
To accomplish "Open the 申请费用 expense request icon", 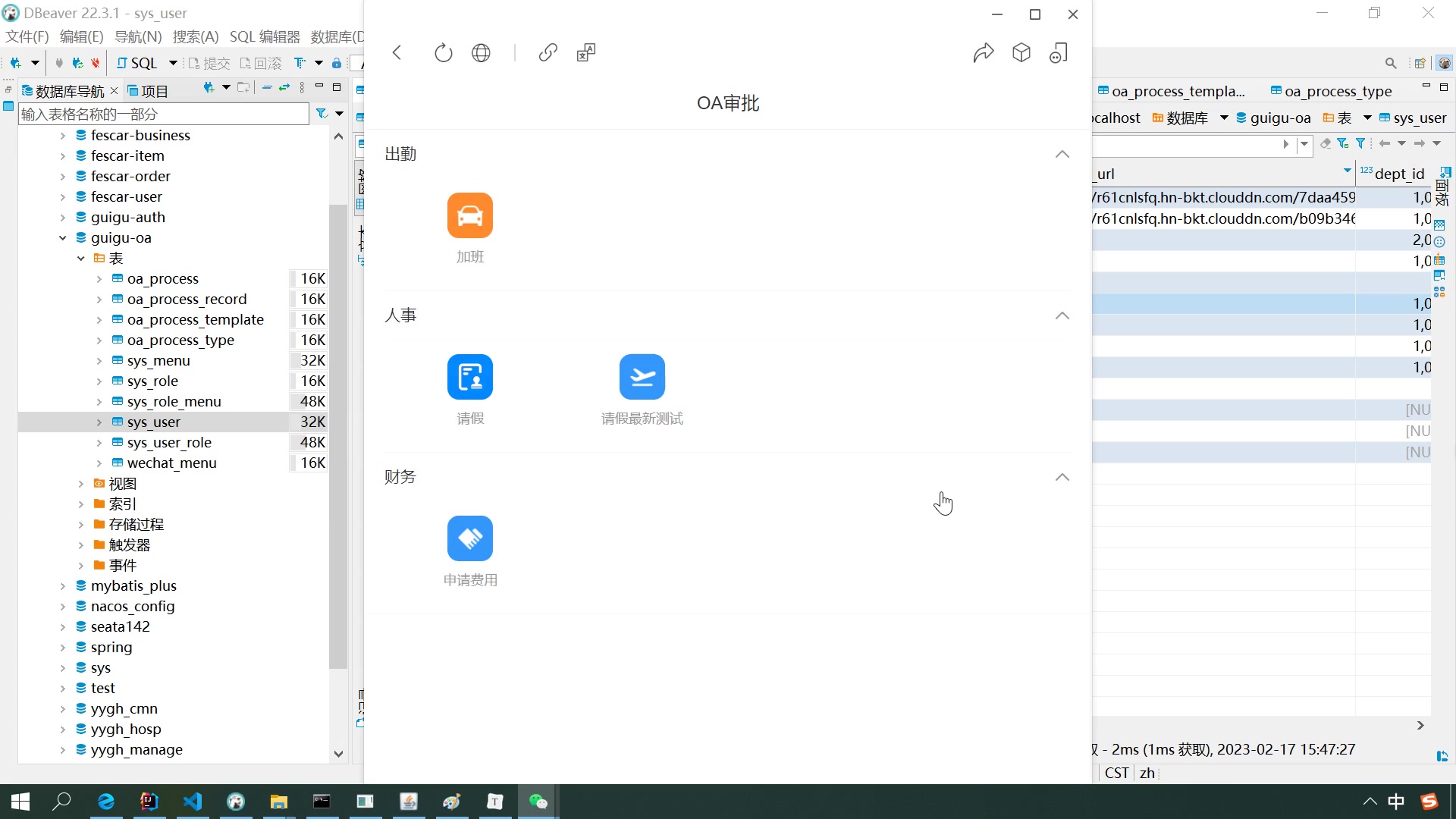I will coord(470,538).
